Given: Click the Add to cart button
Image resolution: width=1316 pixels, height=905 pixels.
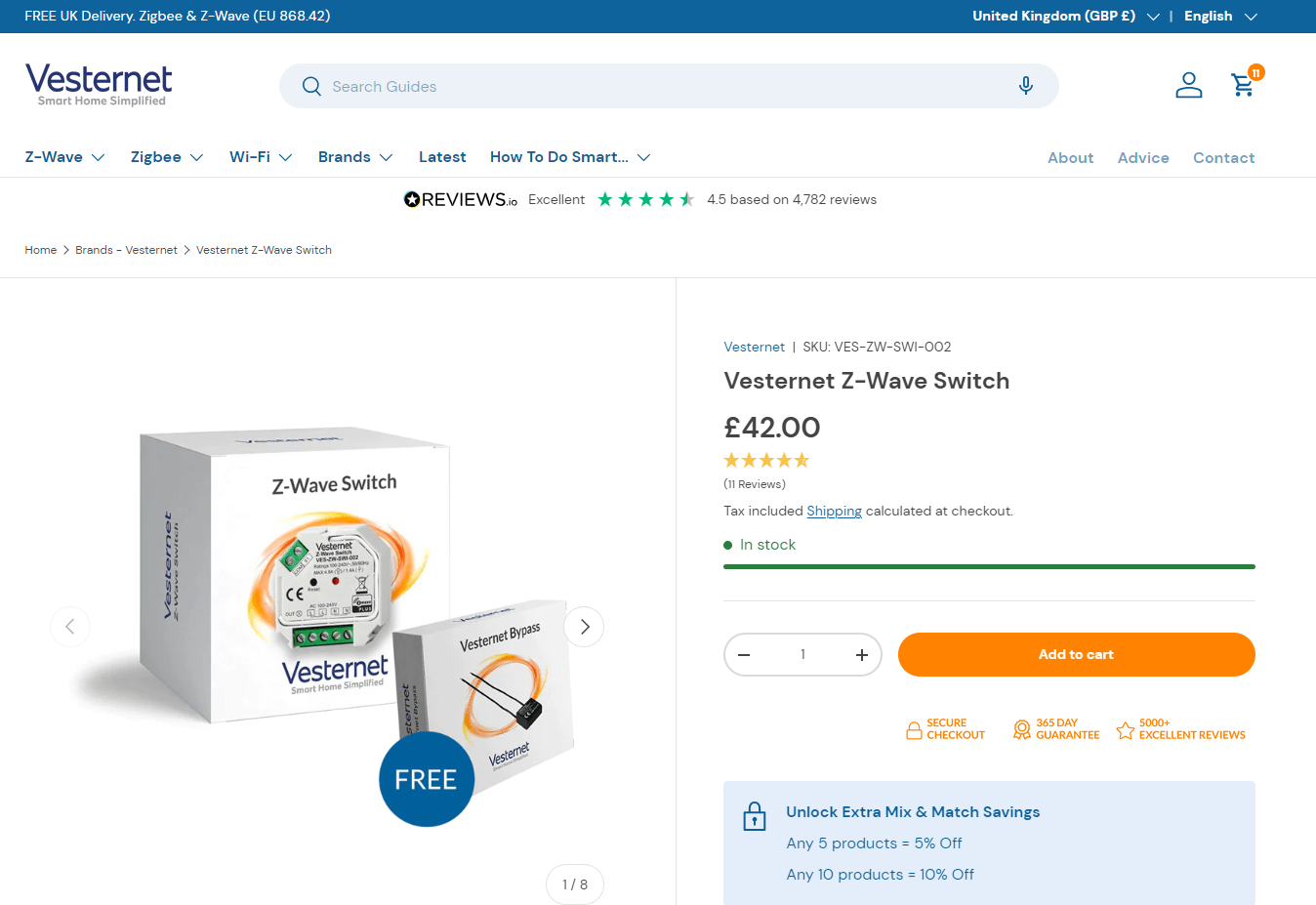Looking at the screenshot, I should point(1076,654).
